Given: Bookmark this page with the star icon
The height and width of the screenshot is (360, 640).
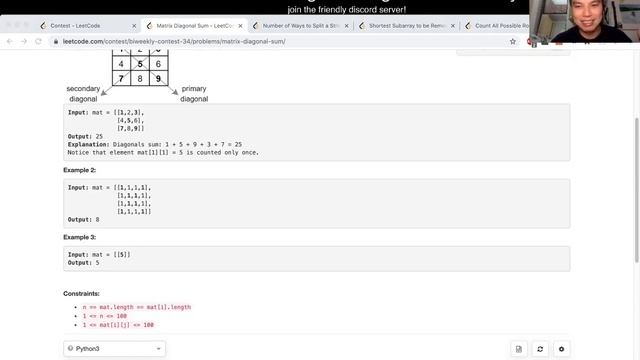Looking at the screenshot, I should pyautogui.click(x=513, y=41).
